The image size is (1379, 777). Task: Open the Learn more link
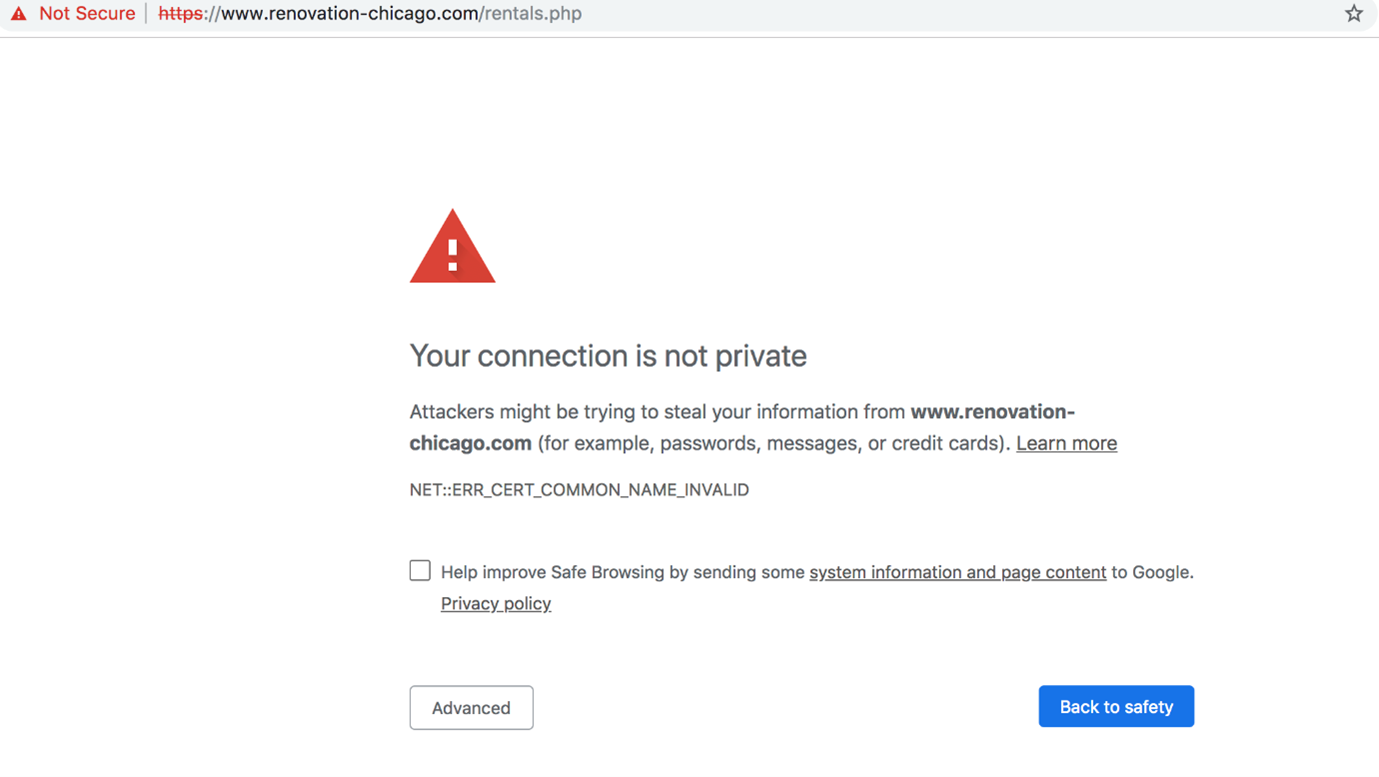coord(1066,443)
